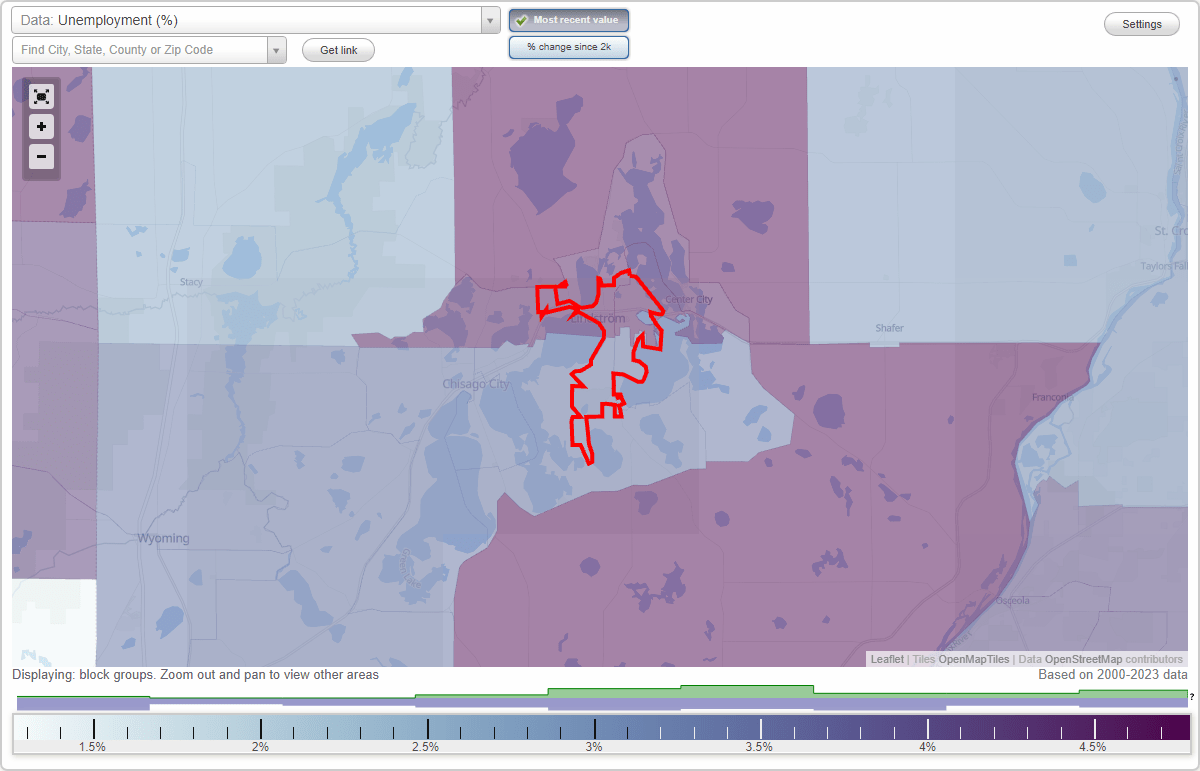Image resolution: width=1200 pixels, height=771 pixels.
Task: Click the 1.5% legend label
Action: (x=93, y=746)
